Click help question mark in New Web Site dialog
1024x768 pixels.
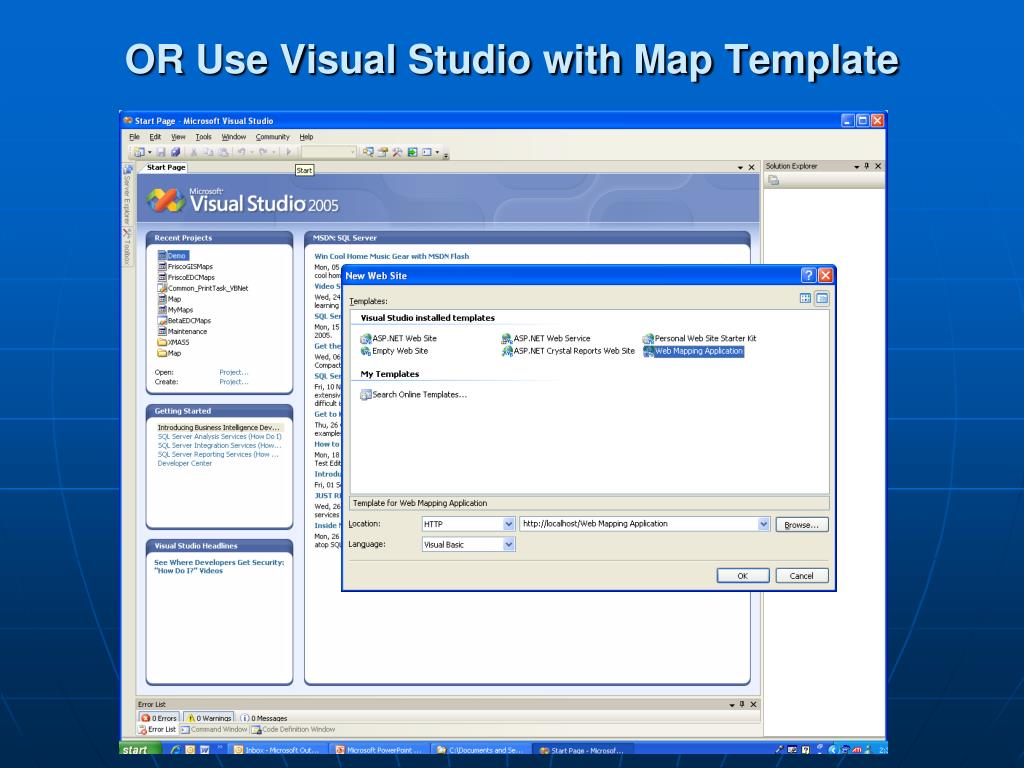click(808, 275)
